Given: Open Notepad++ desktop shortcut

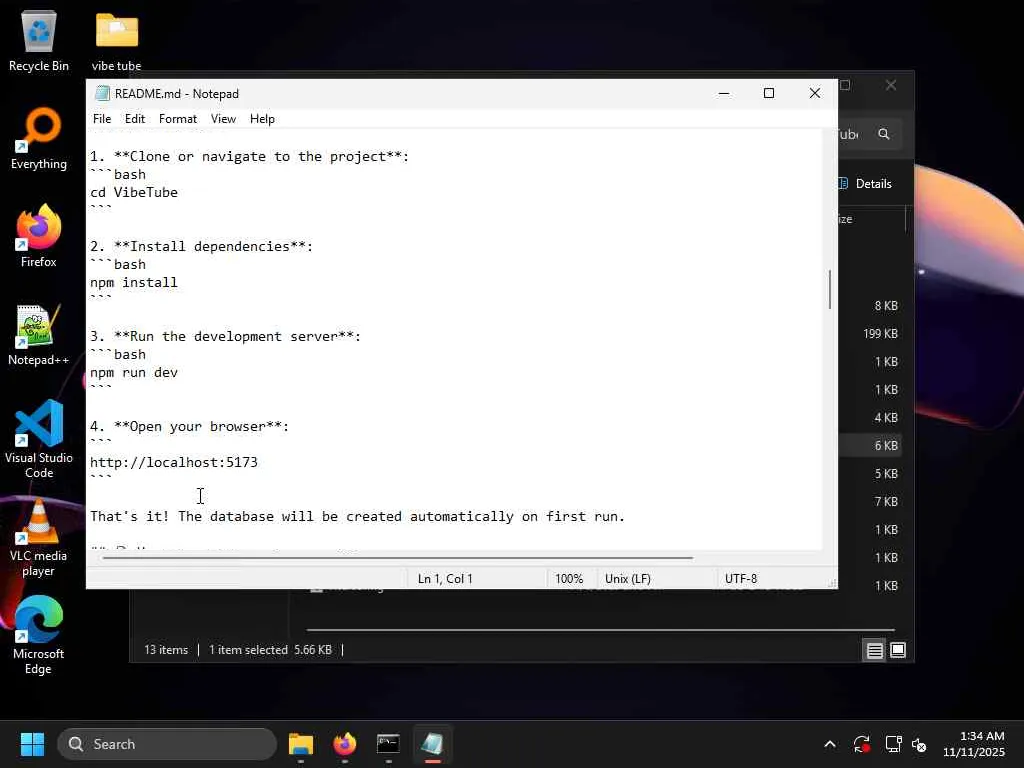Looking at the screenshot, I should coord(39,334).
